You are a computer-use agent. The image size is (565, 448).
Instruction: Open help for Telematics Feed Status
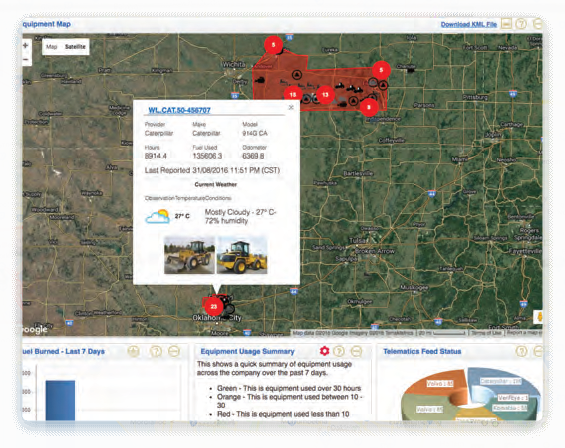click(521, 351)
